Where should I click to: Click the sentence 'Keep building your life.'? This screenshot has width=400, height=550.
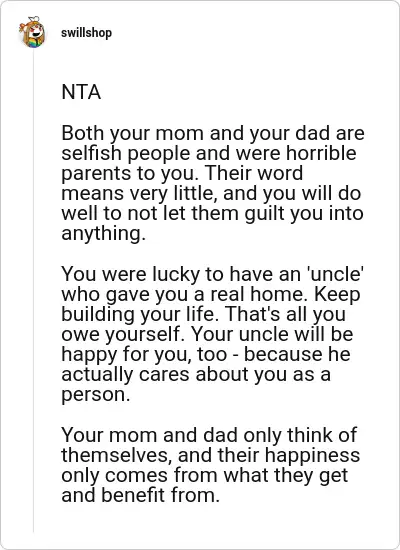(x=211, y=304)
